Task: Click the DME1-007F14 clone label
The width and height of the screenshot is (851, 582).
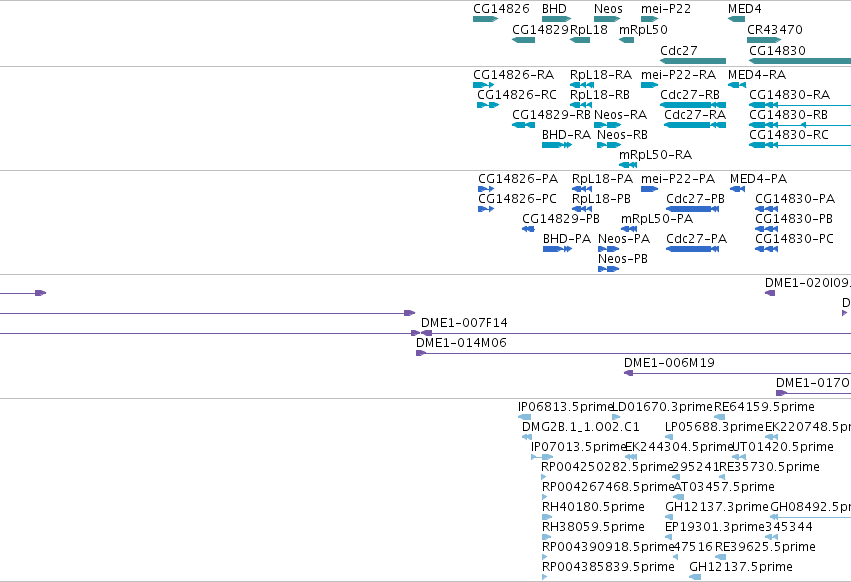Action: click(x=464, y=323)
